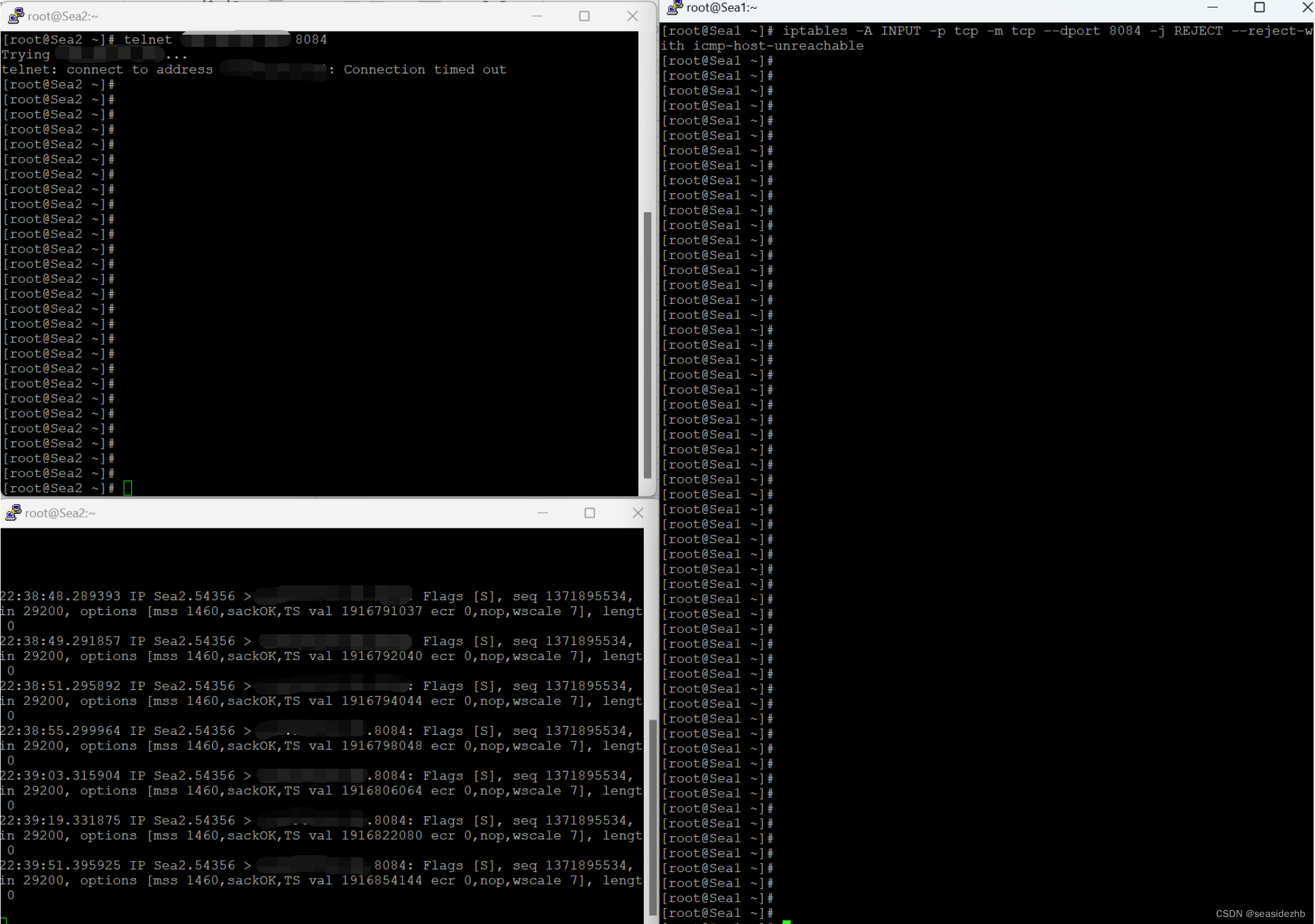Close the root@Sea1 terminal window
This screenshot has height=924, width=1315.
pos(1307,8)
